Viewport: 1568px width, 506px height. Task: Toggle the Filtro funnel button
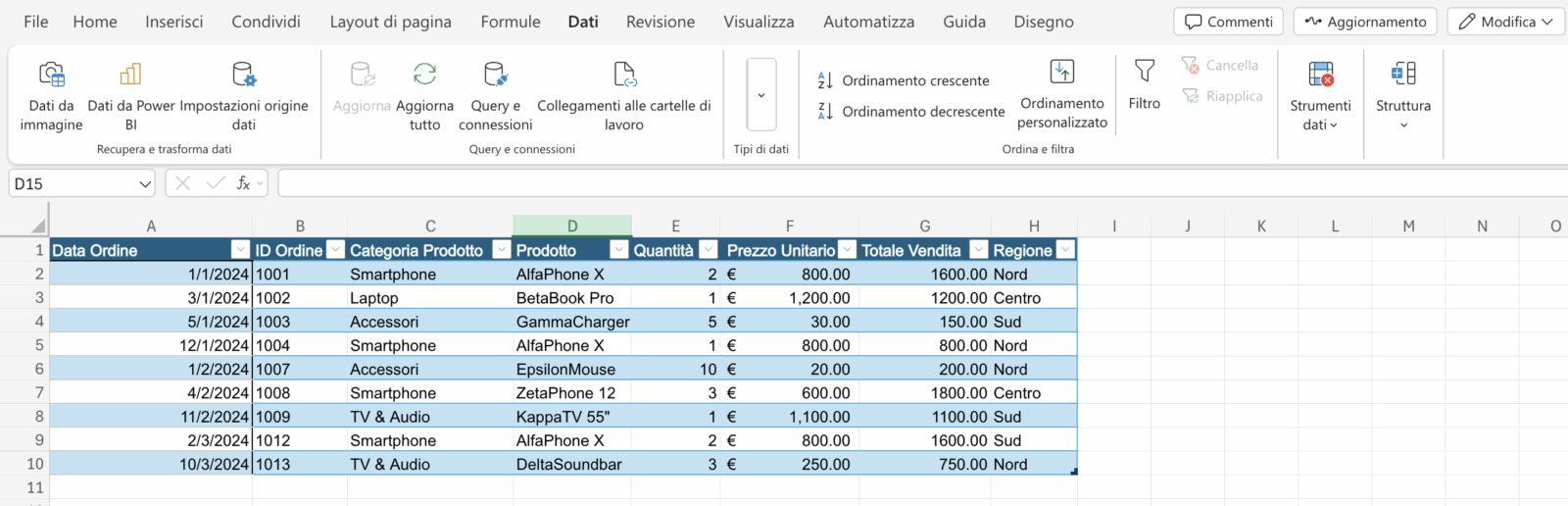tap(1144, 73)
